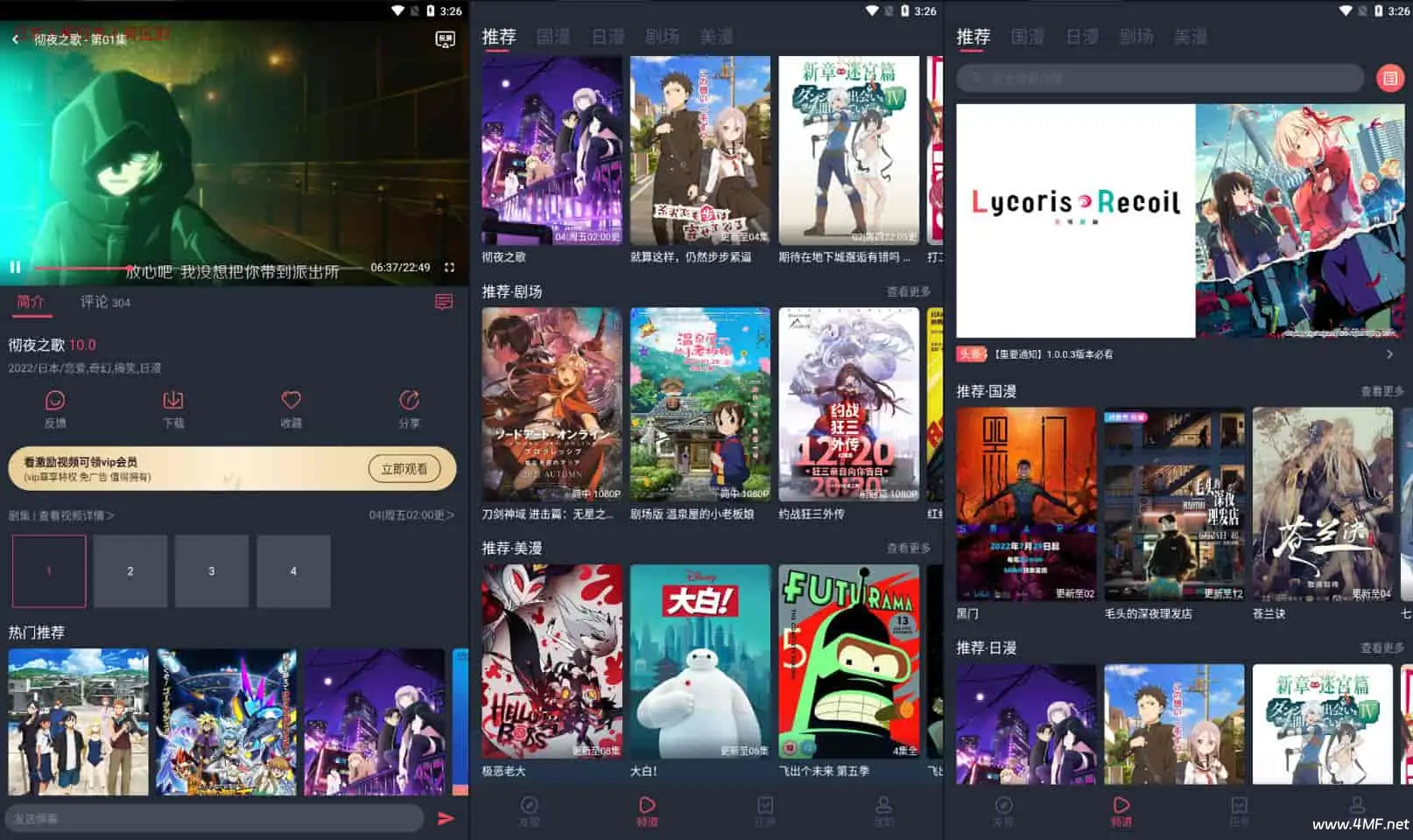Click the announcement icon next to the search bar
Screen dimensions: 1413x840
[x=1390, y=78]
